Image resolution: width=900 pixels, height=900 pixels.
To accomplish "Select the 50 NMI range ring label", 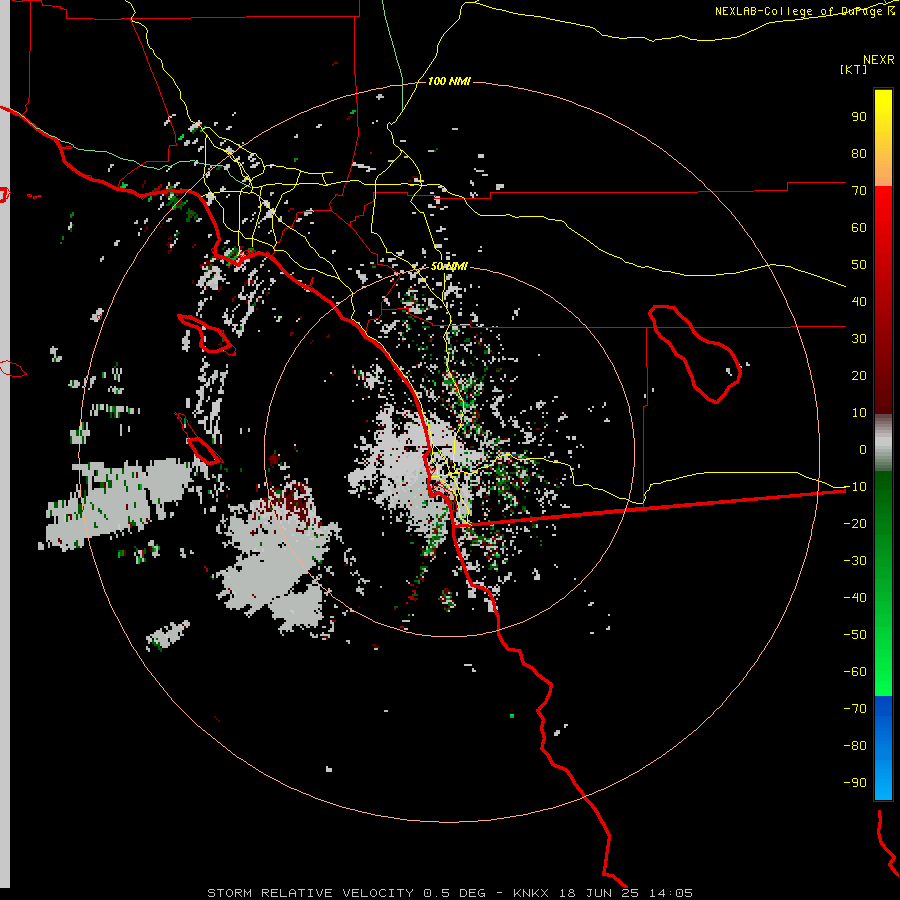I will (x=449, y=266).
